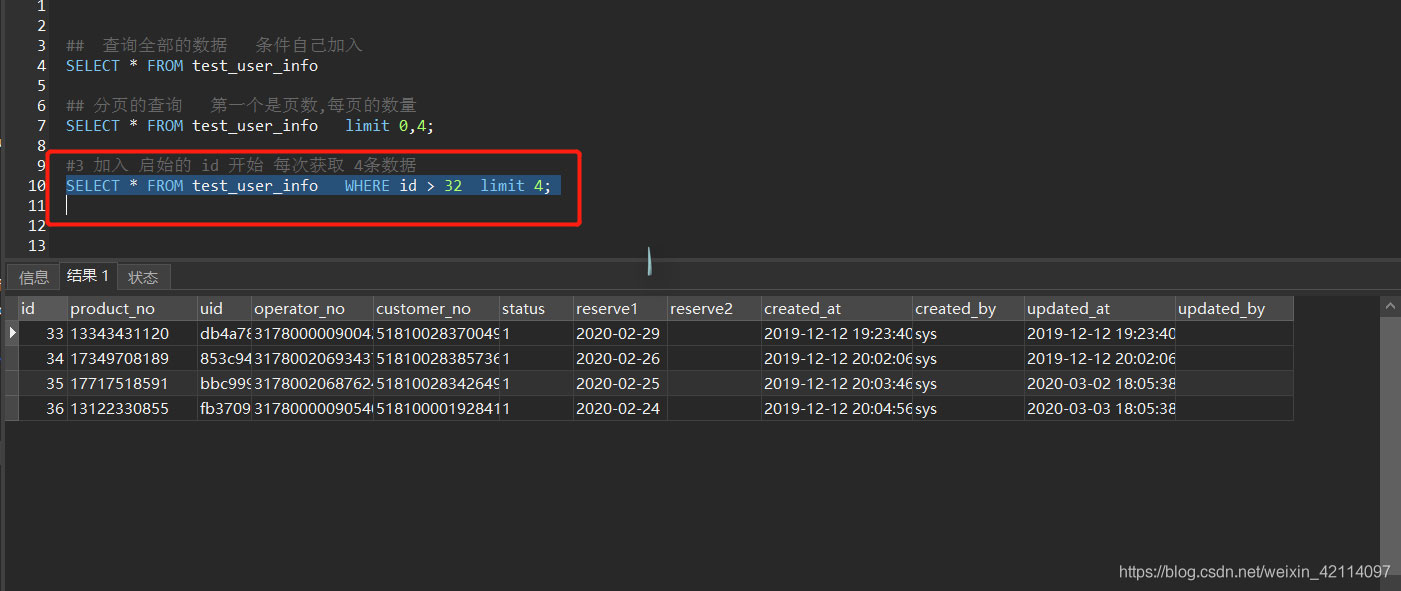The image size is (1401, 591).
Task: Select the updated_by column header
Action: click(x=1233, y=309)
